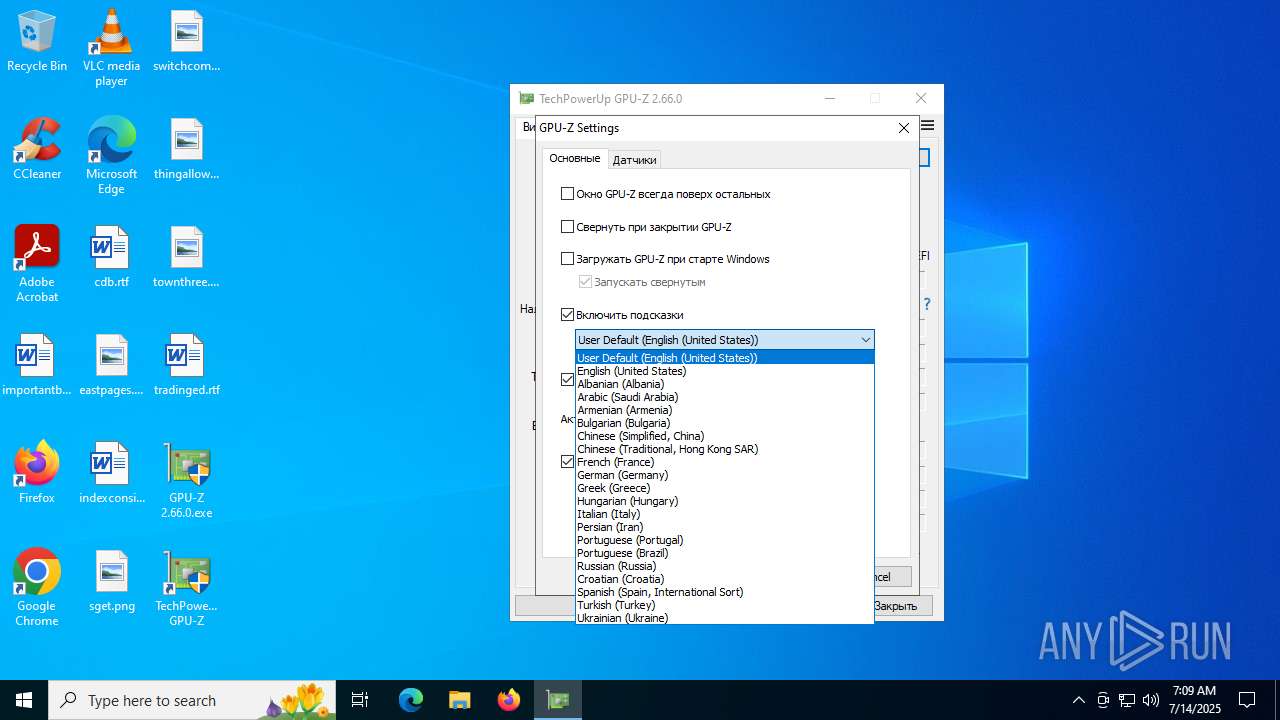Open Firefox from the taskbar

click(x=509, y=700)
